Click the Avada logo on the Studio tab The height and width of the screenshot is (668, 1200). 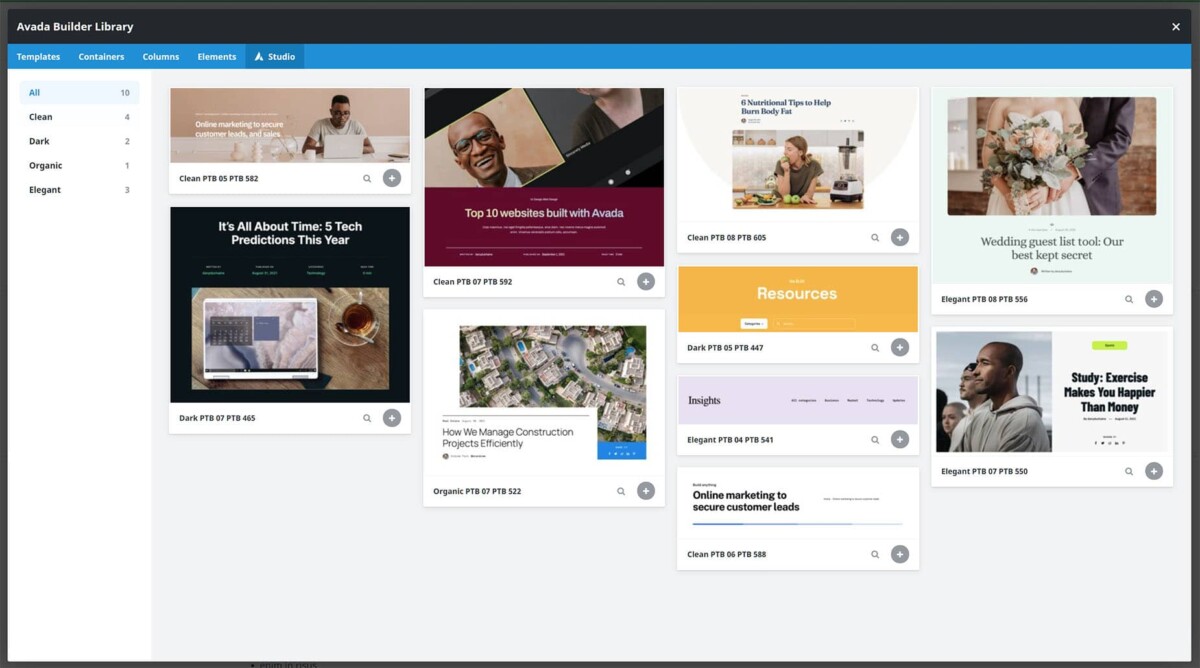[x=259, y=57]
